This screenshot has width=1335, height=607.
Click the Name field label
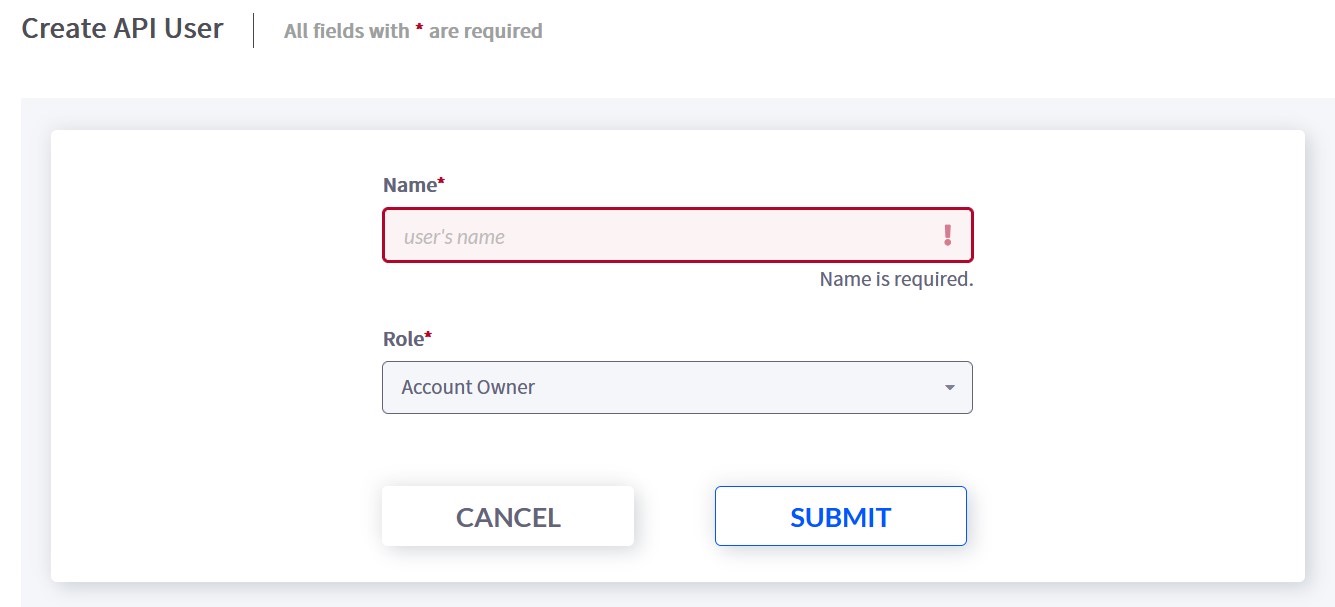(x=410, y=185)
